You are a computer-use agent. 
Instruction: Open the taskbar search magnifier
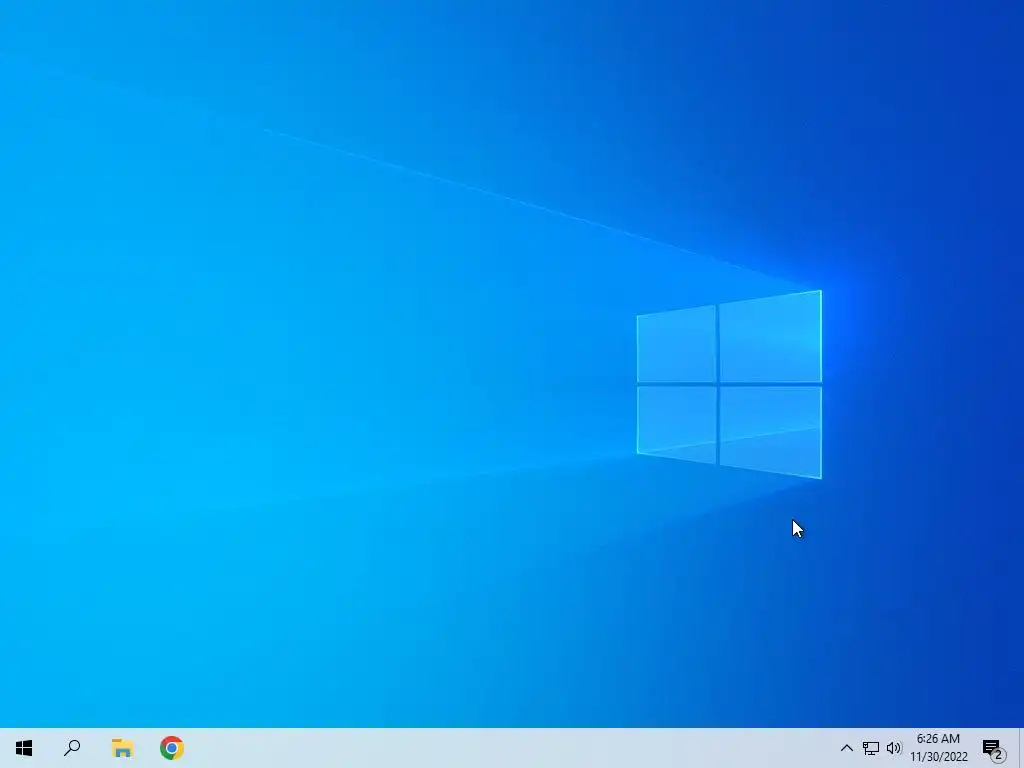tap(72, 748)
